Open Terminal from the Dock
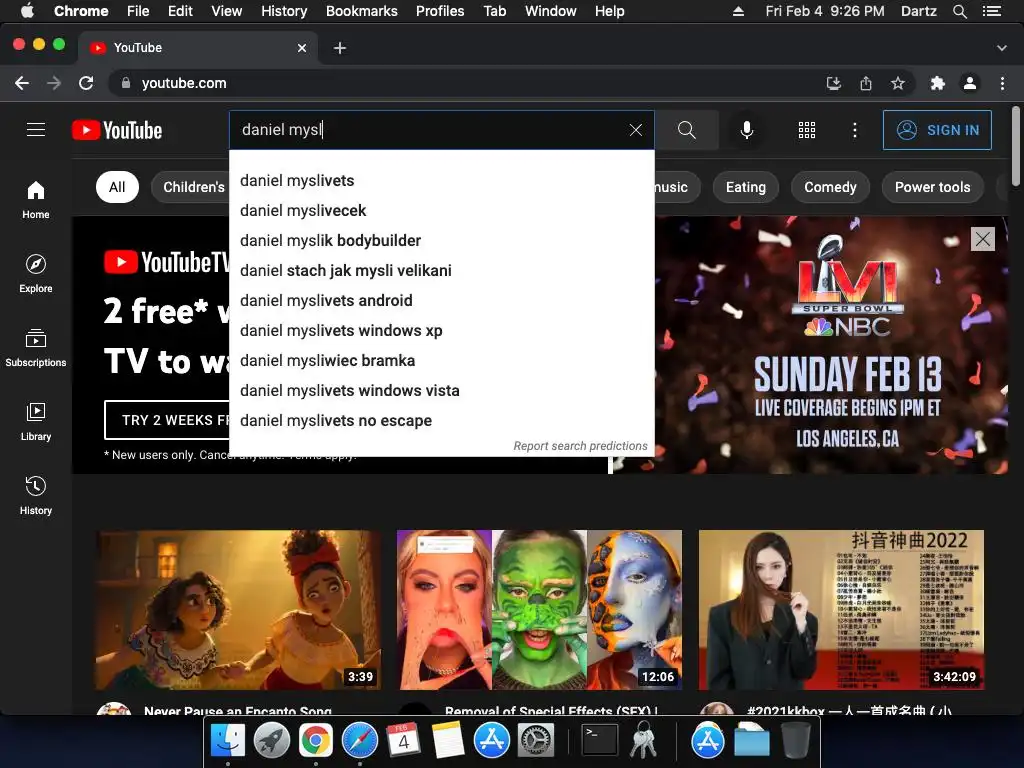The width and height of the screenshot is (1024, 768). (x=599, y=741)
